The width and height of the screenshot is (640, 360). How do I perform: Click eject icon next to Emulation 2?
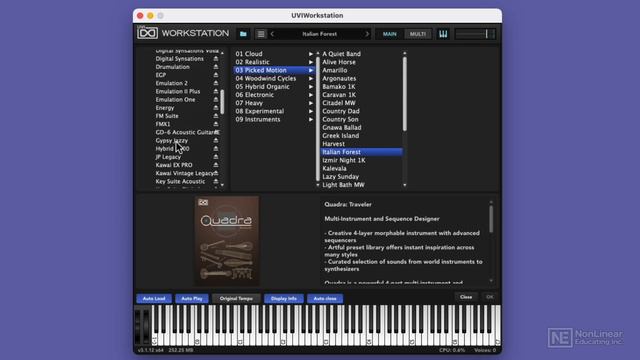(x=216, y=83)
